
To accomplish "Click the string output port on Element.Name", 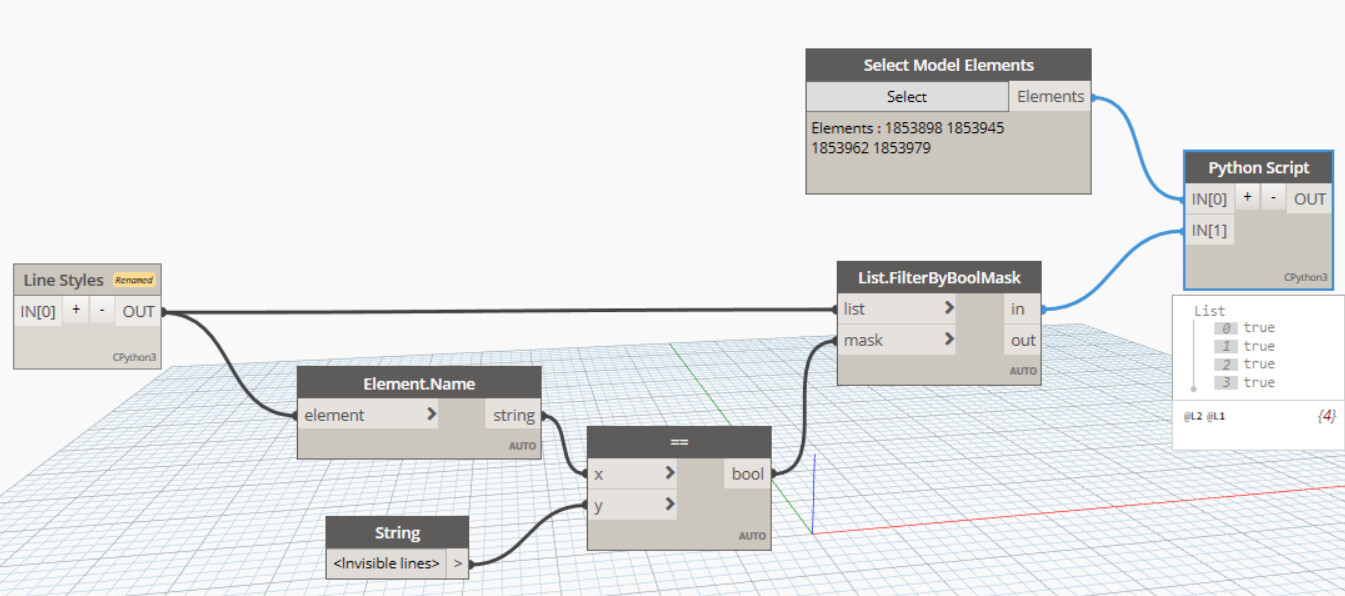I will point(513,414).
